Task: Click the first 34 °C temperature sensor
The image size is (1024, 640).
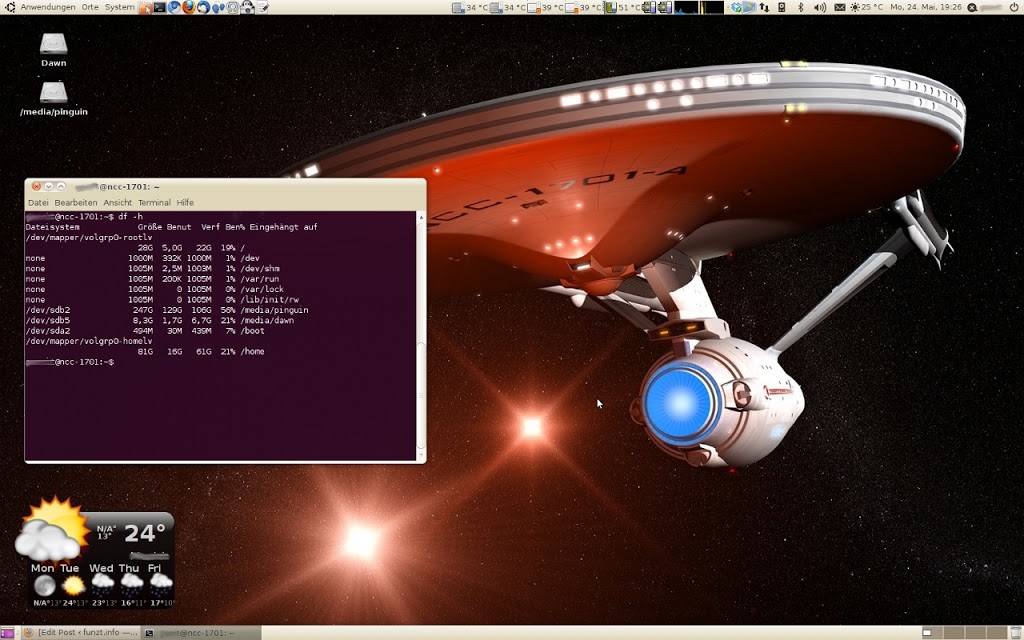Action: click(470, 7)
